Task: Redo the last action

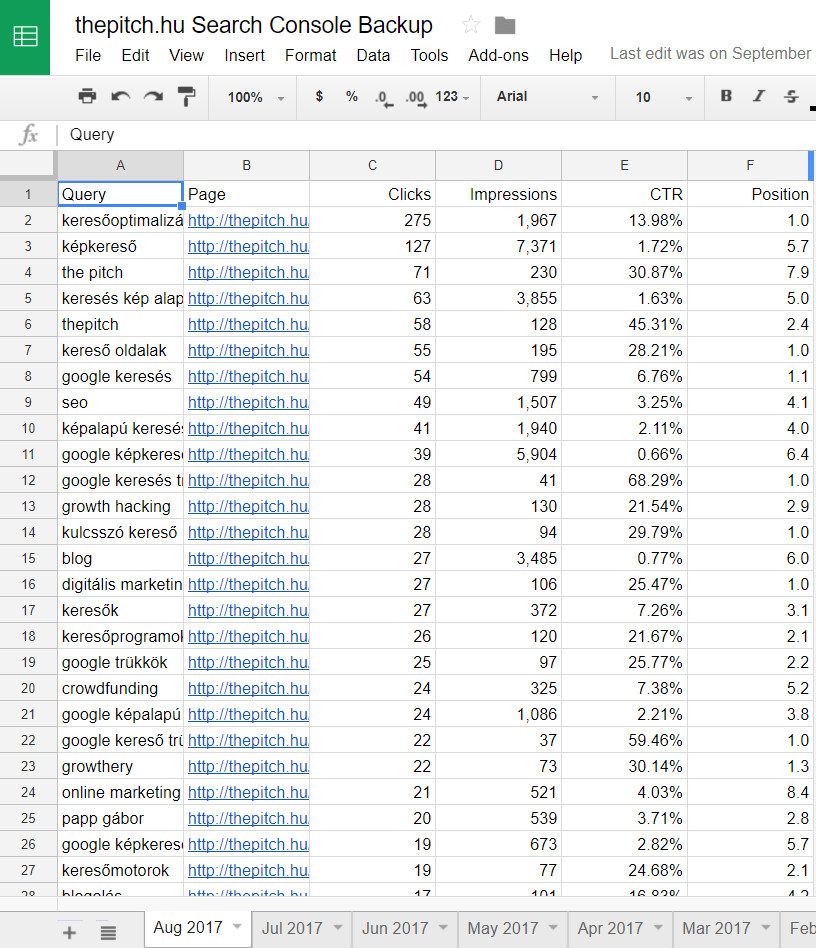Action: 154,96
